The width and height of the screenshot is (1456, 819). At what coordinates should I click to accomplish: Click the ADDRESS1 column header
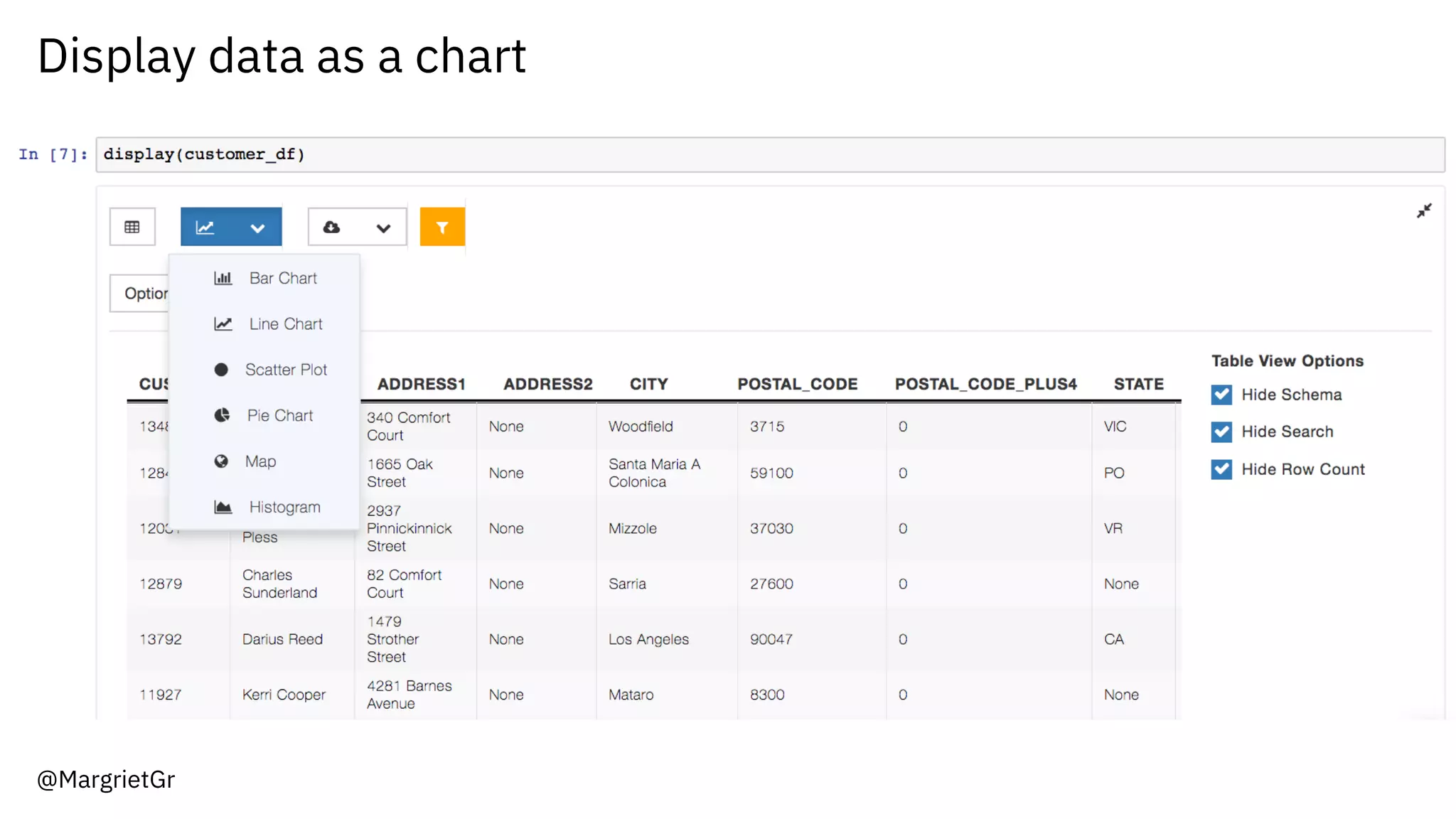(421, 384)
